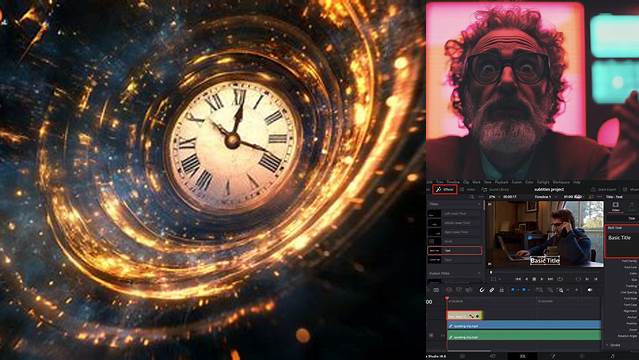Open the Timeline 1 dropdown
Image resolution: width=639 pixels, height=360 pixels.
545,197
